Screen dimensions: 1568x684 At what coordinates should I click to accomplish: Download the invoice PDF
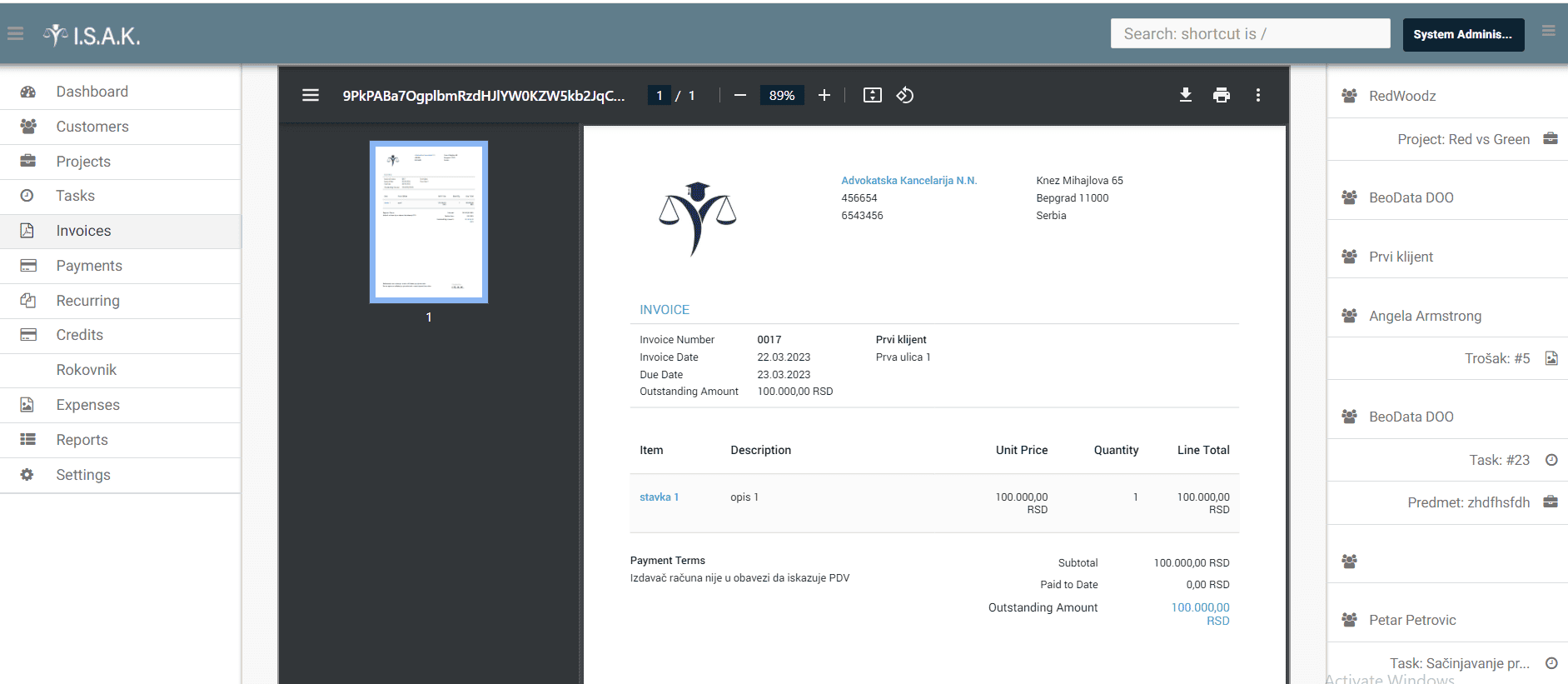pos(1186,96)
